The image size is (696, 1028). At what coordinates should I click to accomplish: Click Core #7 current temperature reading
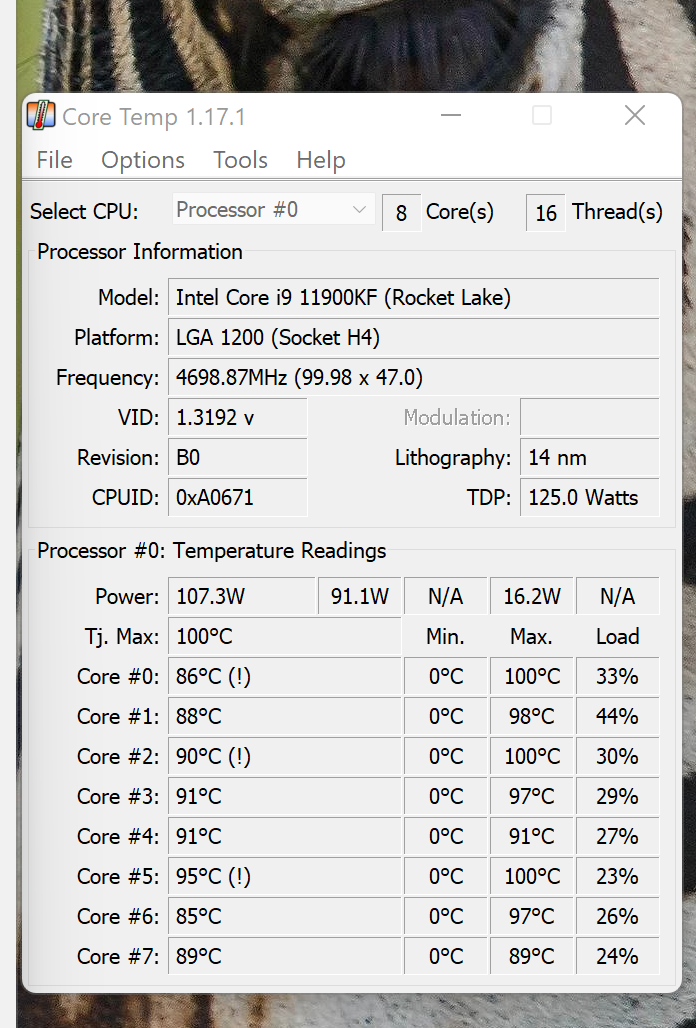284,957
